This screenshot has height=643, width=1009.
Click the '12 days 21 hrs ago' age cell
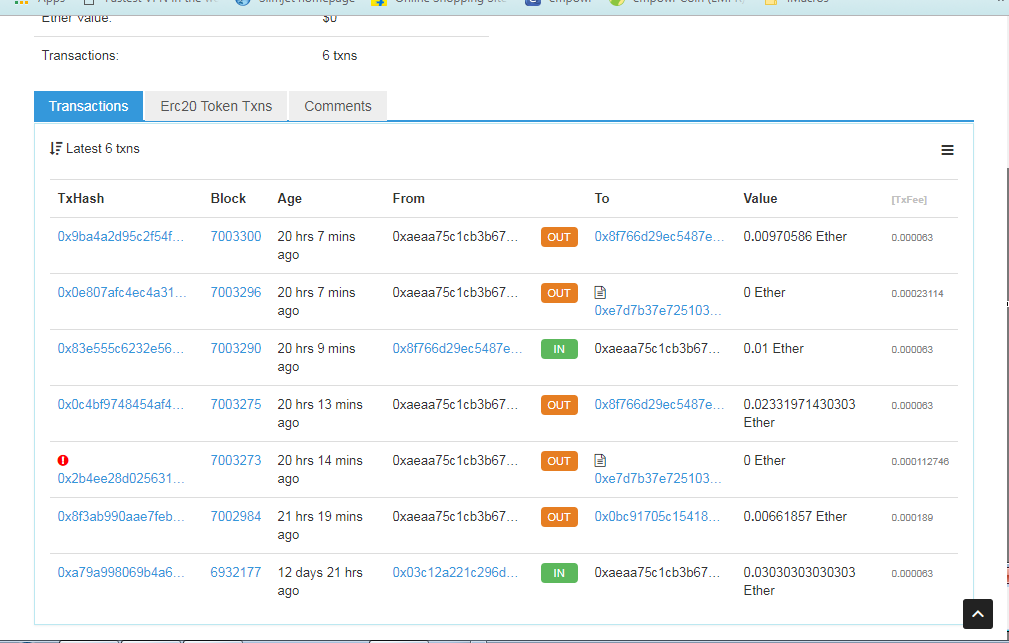pyautogui.click(x=320, y=581)
